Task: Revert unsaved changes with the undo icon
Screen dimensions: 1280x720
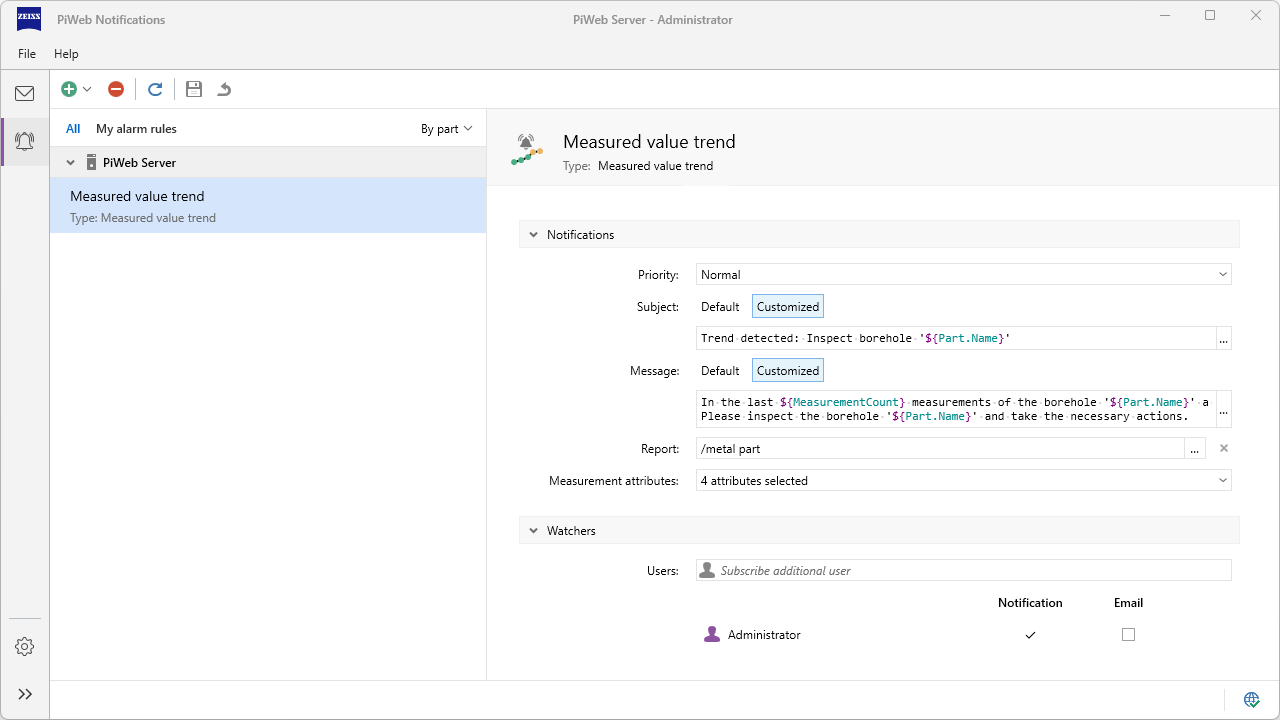Action: [x=224, y=89]
